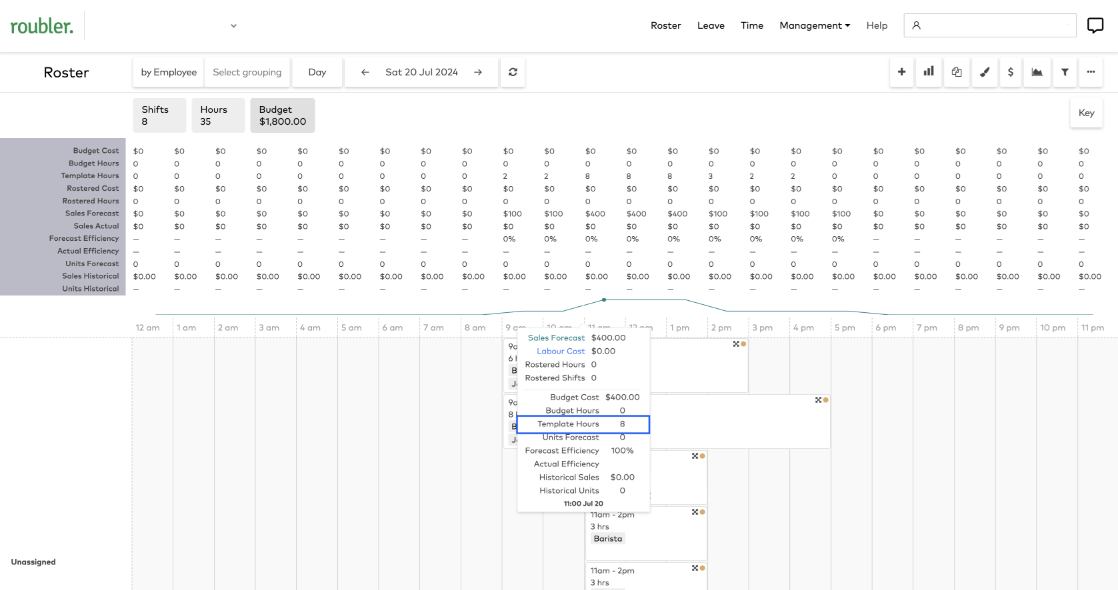Screen dimensions: 1118x590
Task: Add a new shift with the plus icon
Action: click(901, 72)
